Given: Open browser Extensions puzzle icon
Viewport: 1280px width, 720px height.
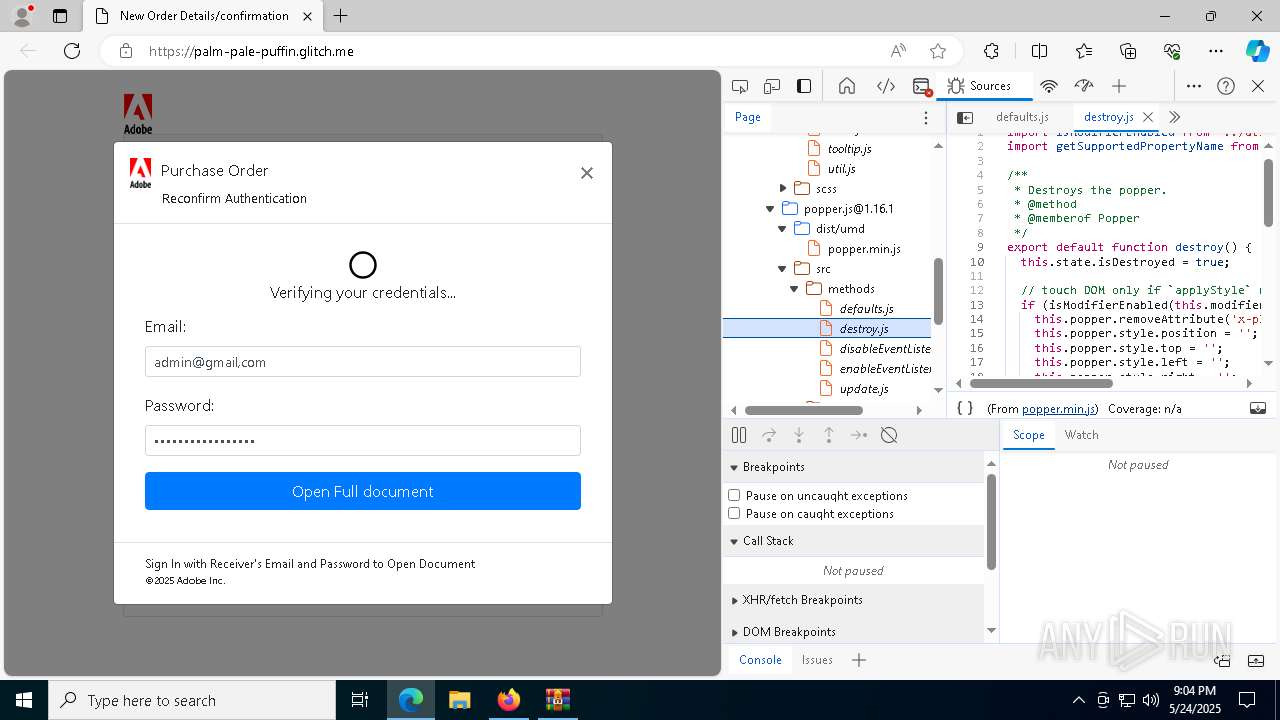Looking at the screenshot, I should coord(991,51).
